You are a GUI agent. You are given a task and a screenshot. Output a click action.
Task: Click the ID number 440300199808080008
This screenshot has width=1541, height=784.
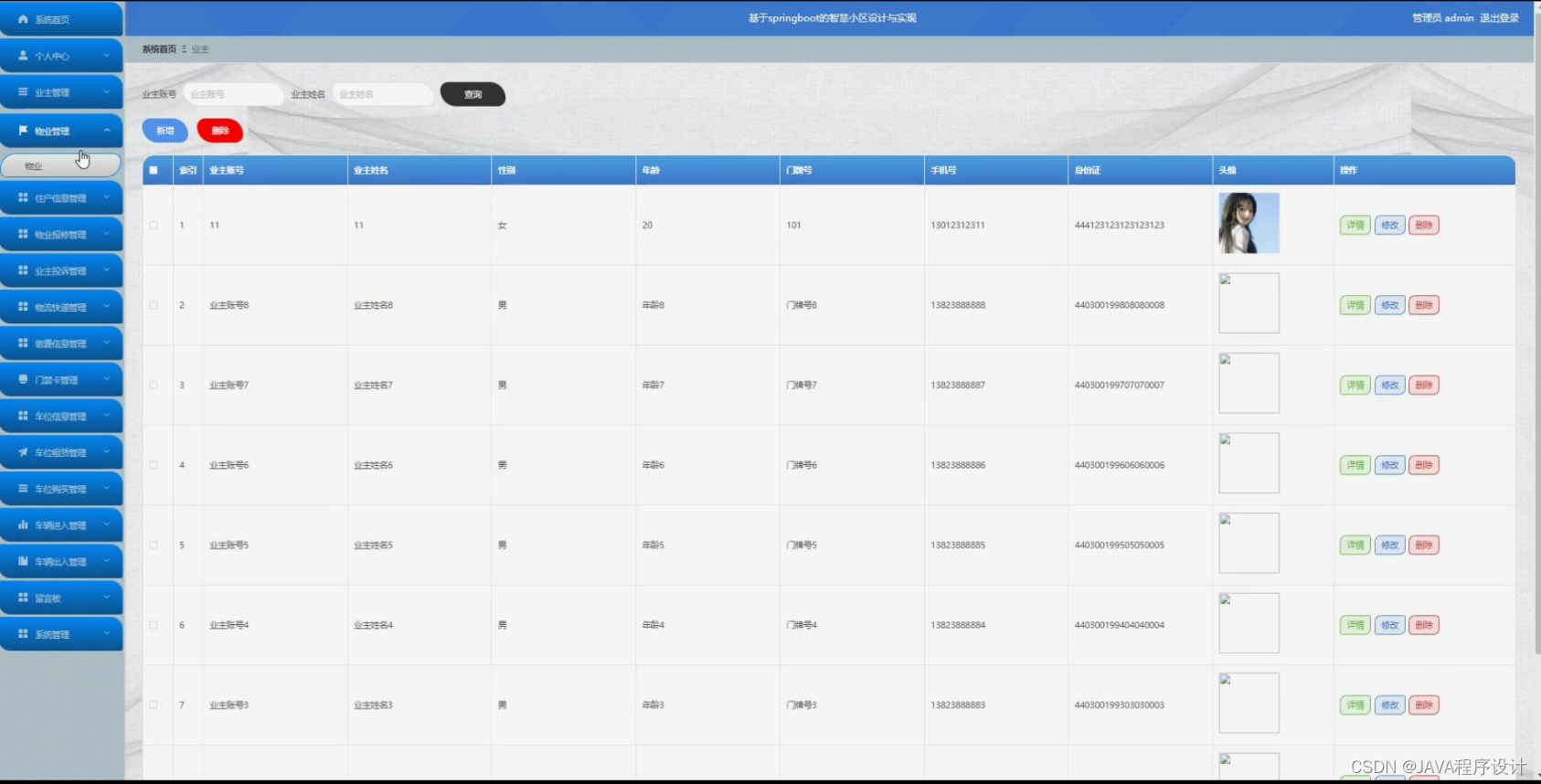(x=1120, y=305)
